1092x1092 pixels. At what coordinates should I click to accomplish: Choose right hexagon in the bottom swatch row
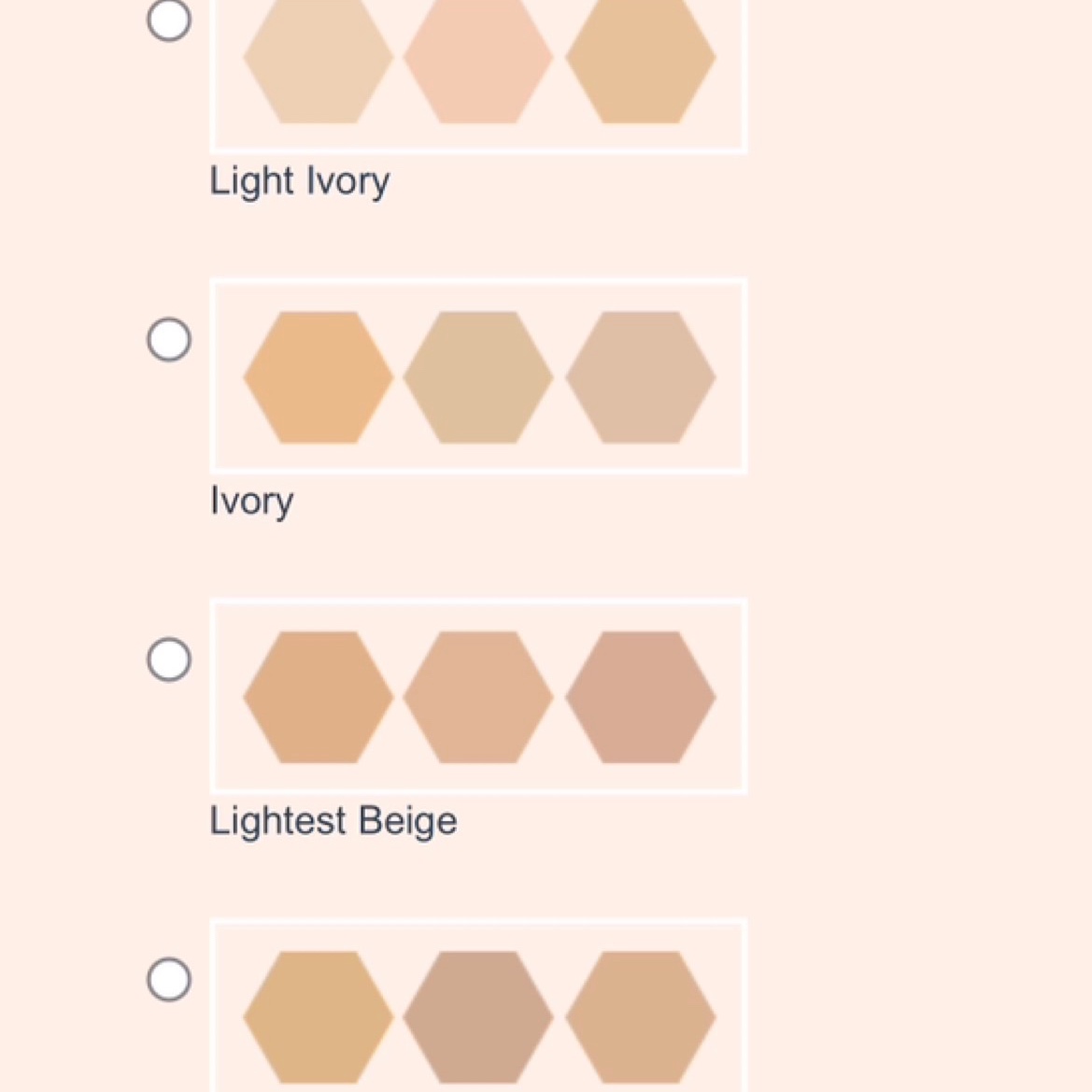click(x=640, y=1017)
